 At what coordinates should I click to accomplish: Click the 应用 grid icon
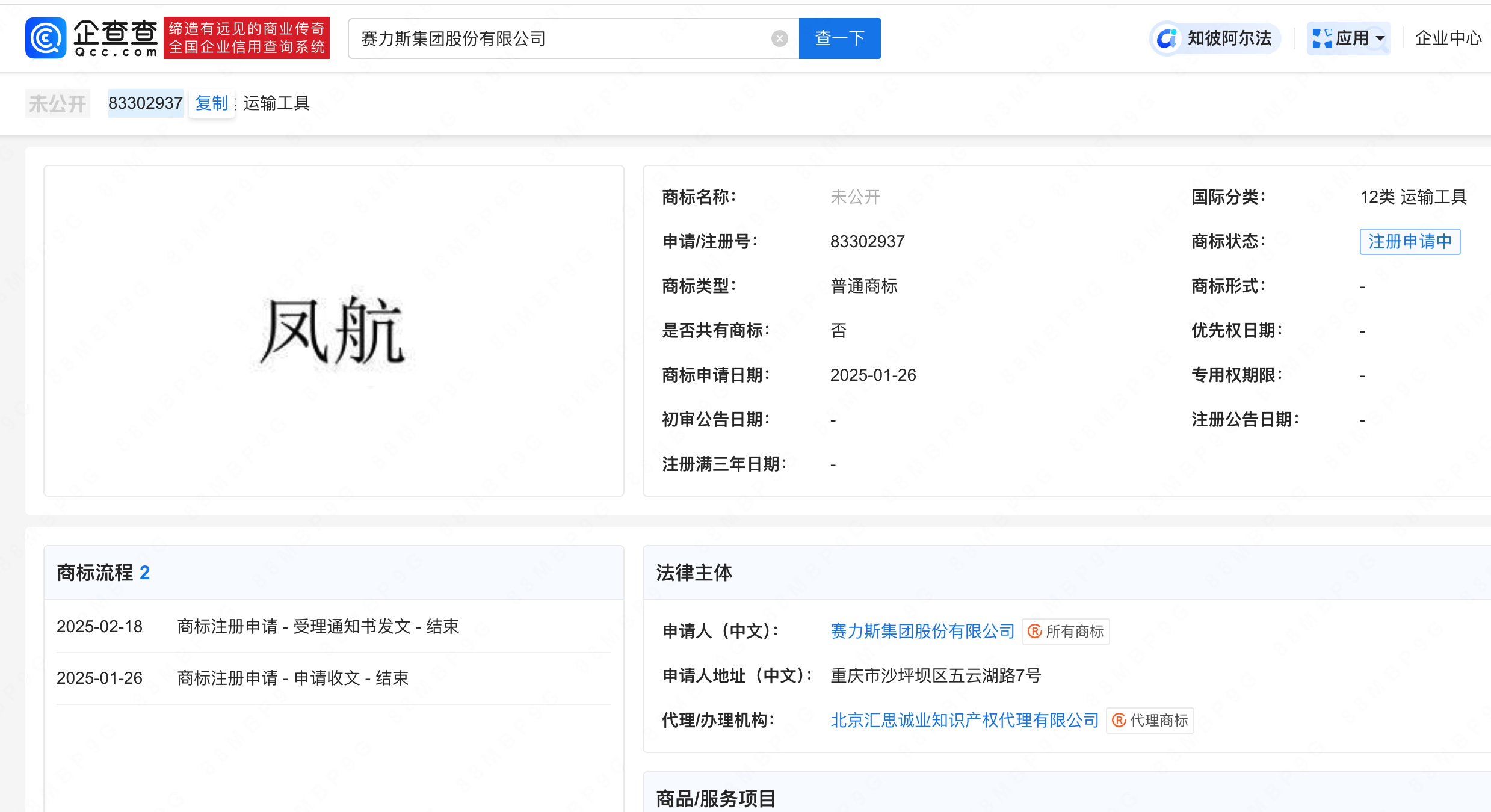coord(1321,38)
